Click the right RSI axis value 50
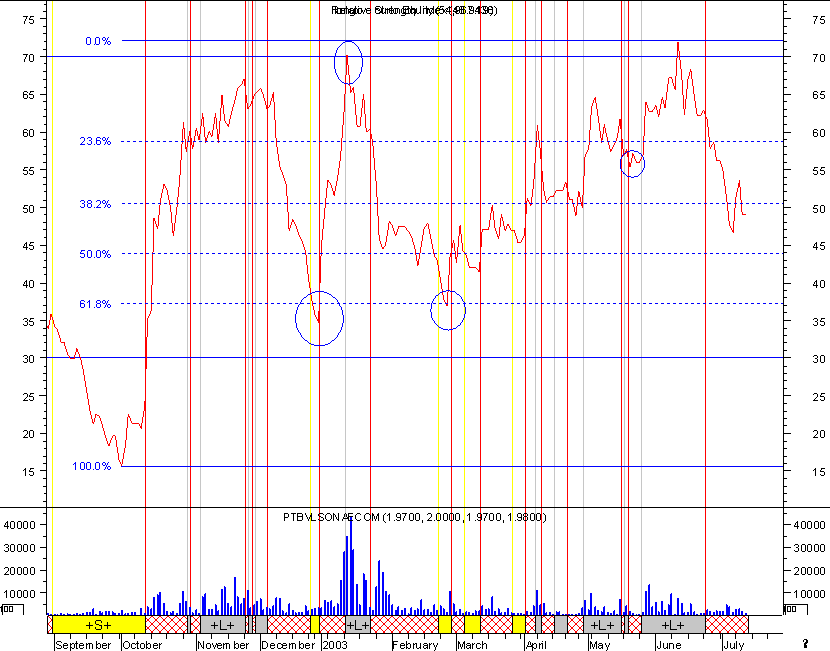 (x=818, y=209)
